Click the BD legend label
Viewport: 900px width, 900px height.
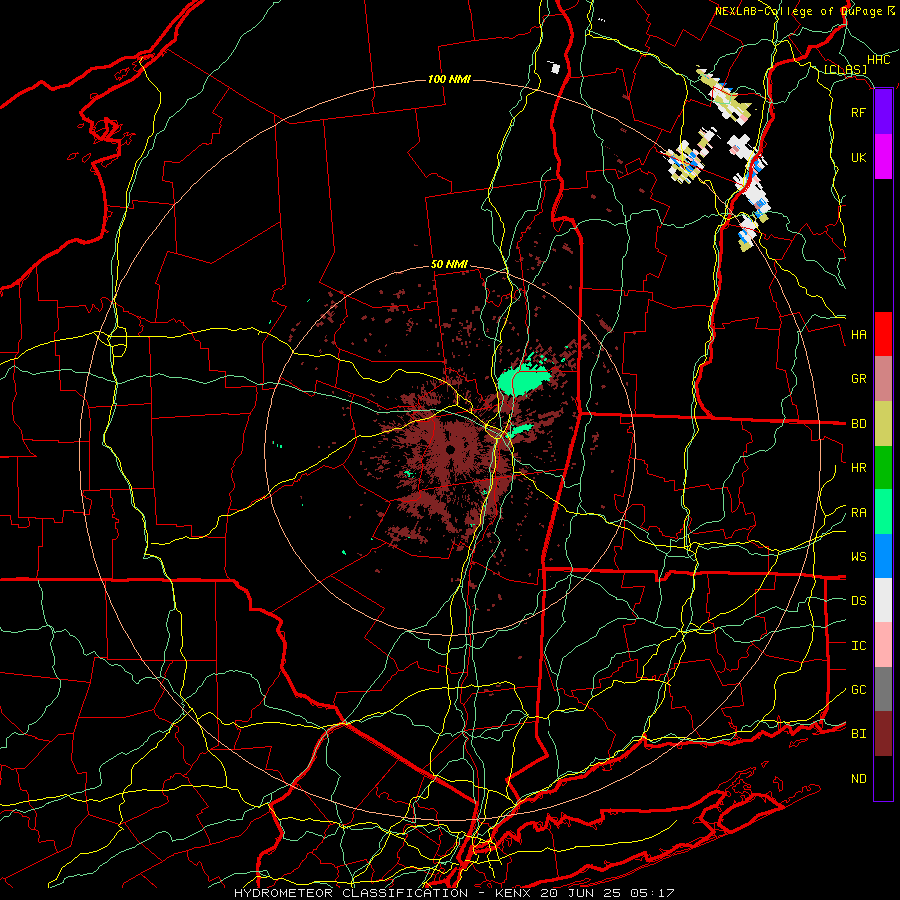pos(858,424)
